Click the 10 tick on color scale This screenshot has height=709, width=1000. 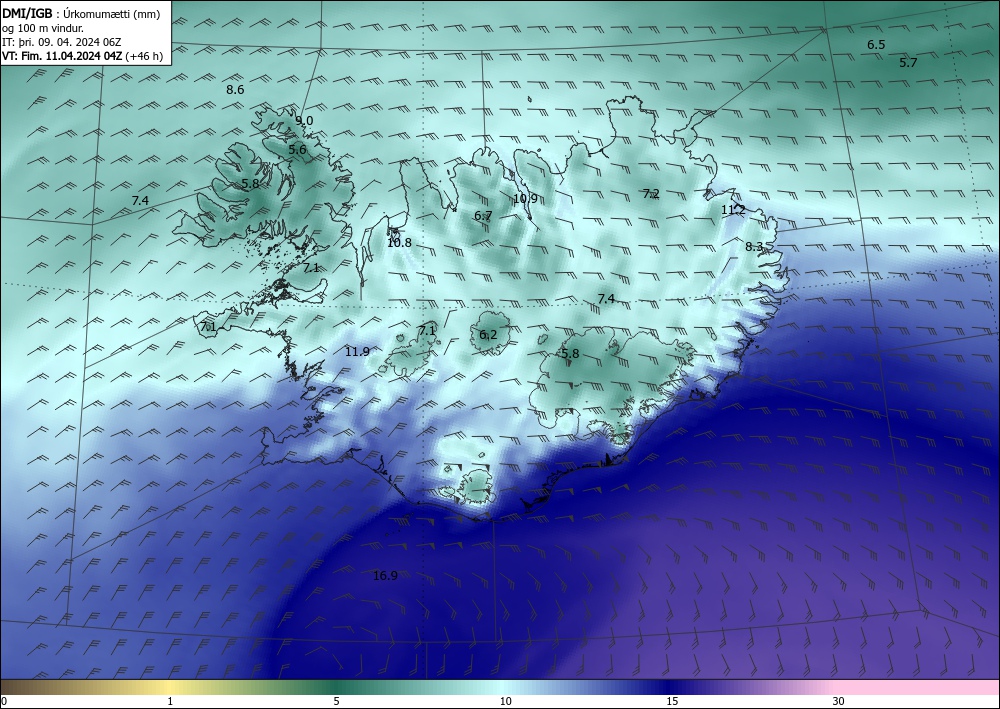[505, 702]
